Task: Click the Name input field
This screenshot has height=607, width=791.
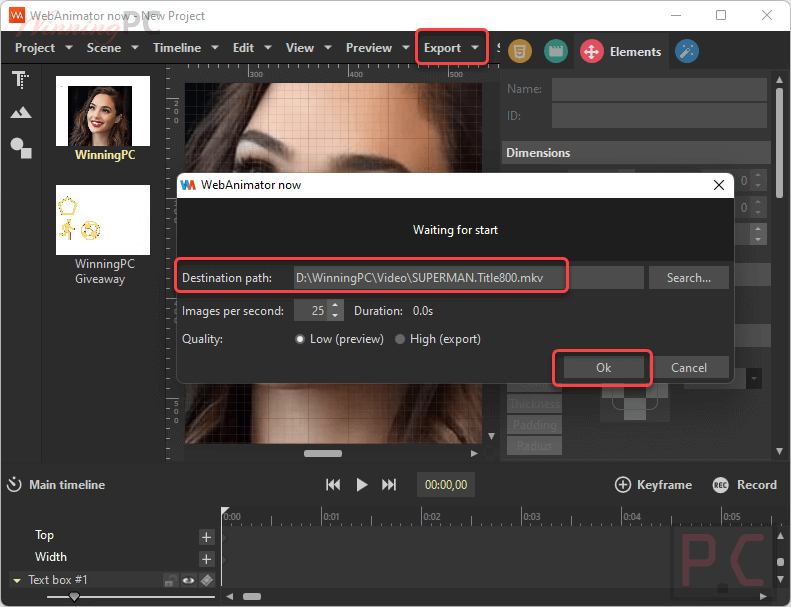Action: click(659, 89)
